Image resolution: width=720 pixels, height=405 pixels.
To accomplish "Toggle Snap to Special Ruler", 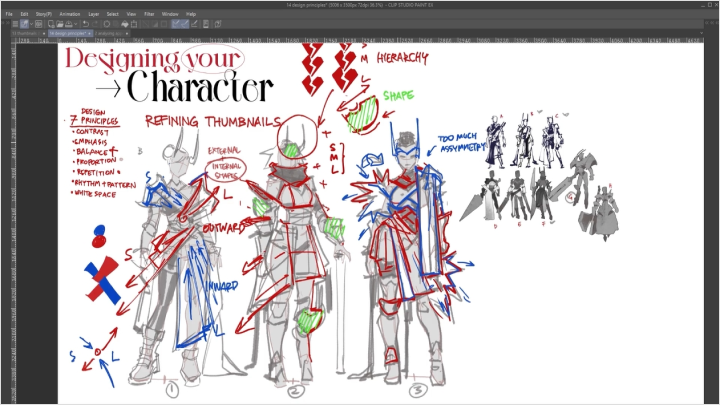I will point(185,24).
